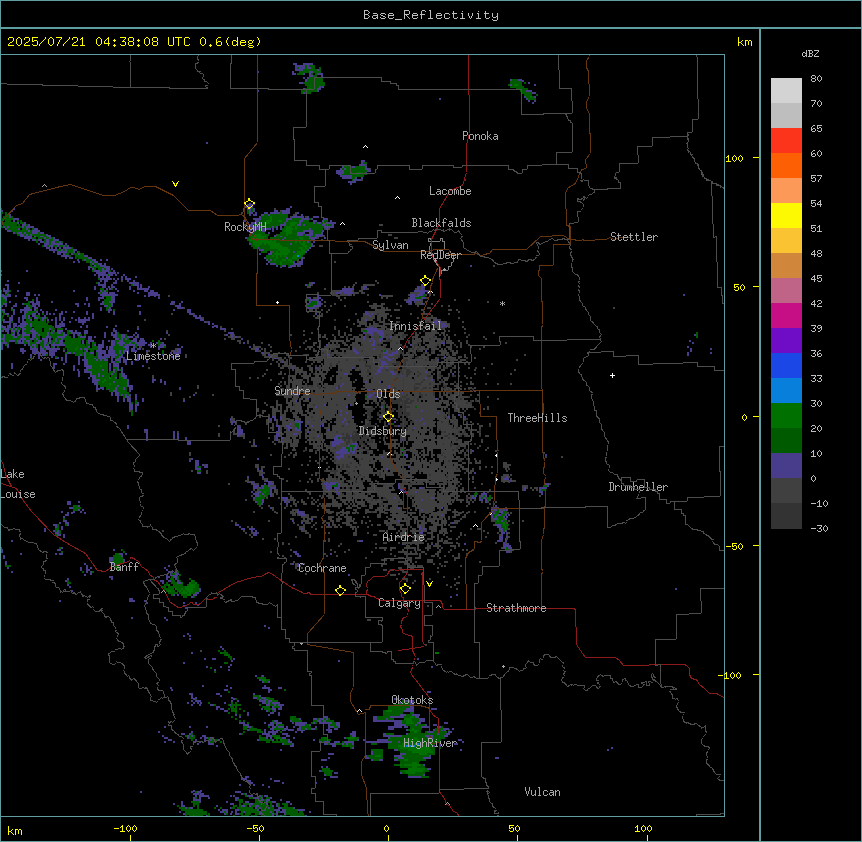
Task: Pick the yellow 51–54 dBZ legend swatch
Action: (x=786, y=215)
